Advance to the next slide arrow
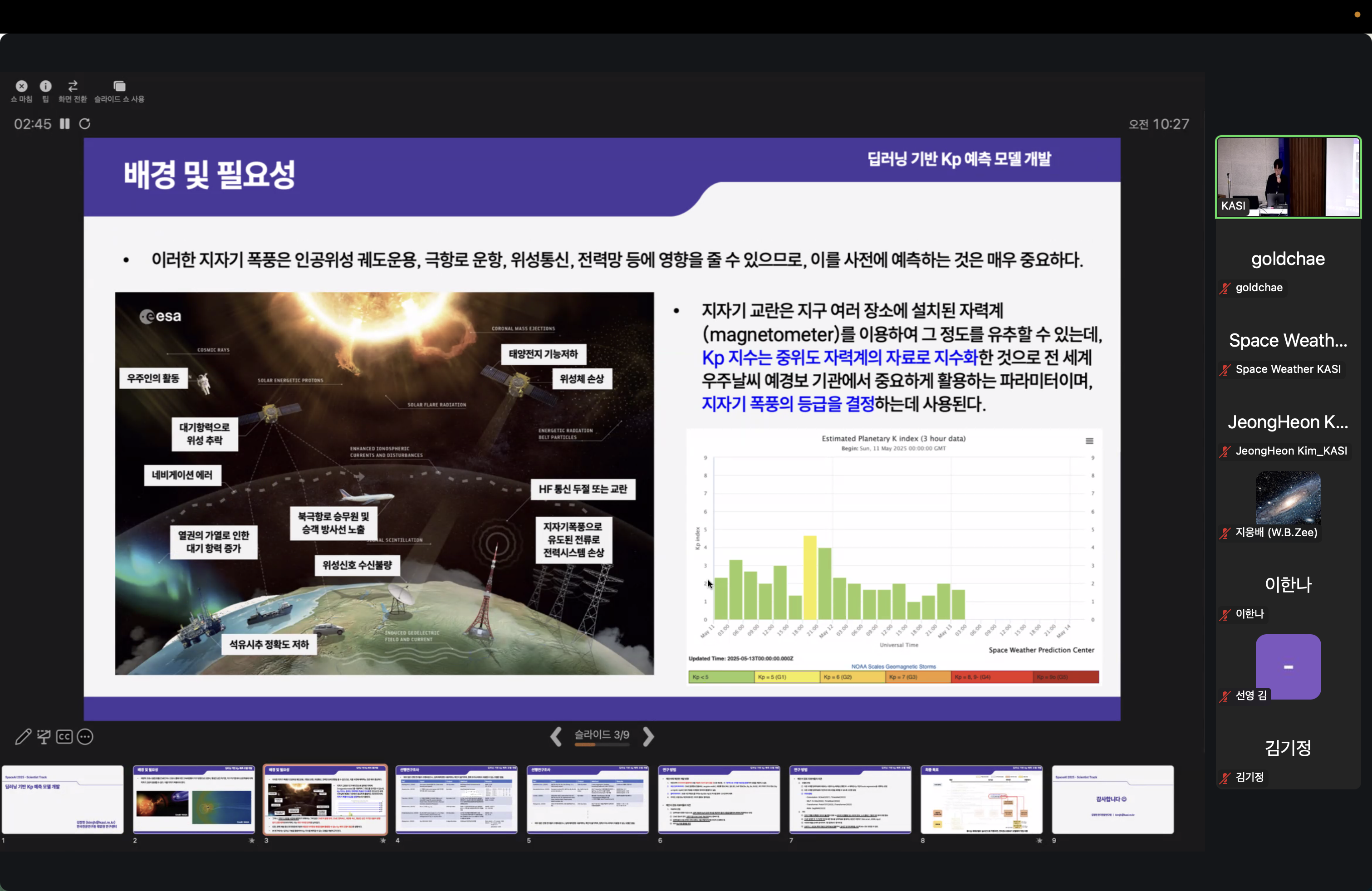Image resolution: width=1372 pixels, height=891 pixels. click(648, 736)
